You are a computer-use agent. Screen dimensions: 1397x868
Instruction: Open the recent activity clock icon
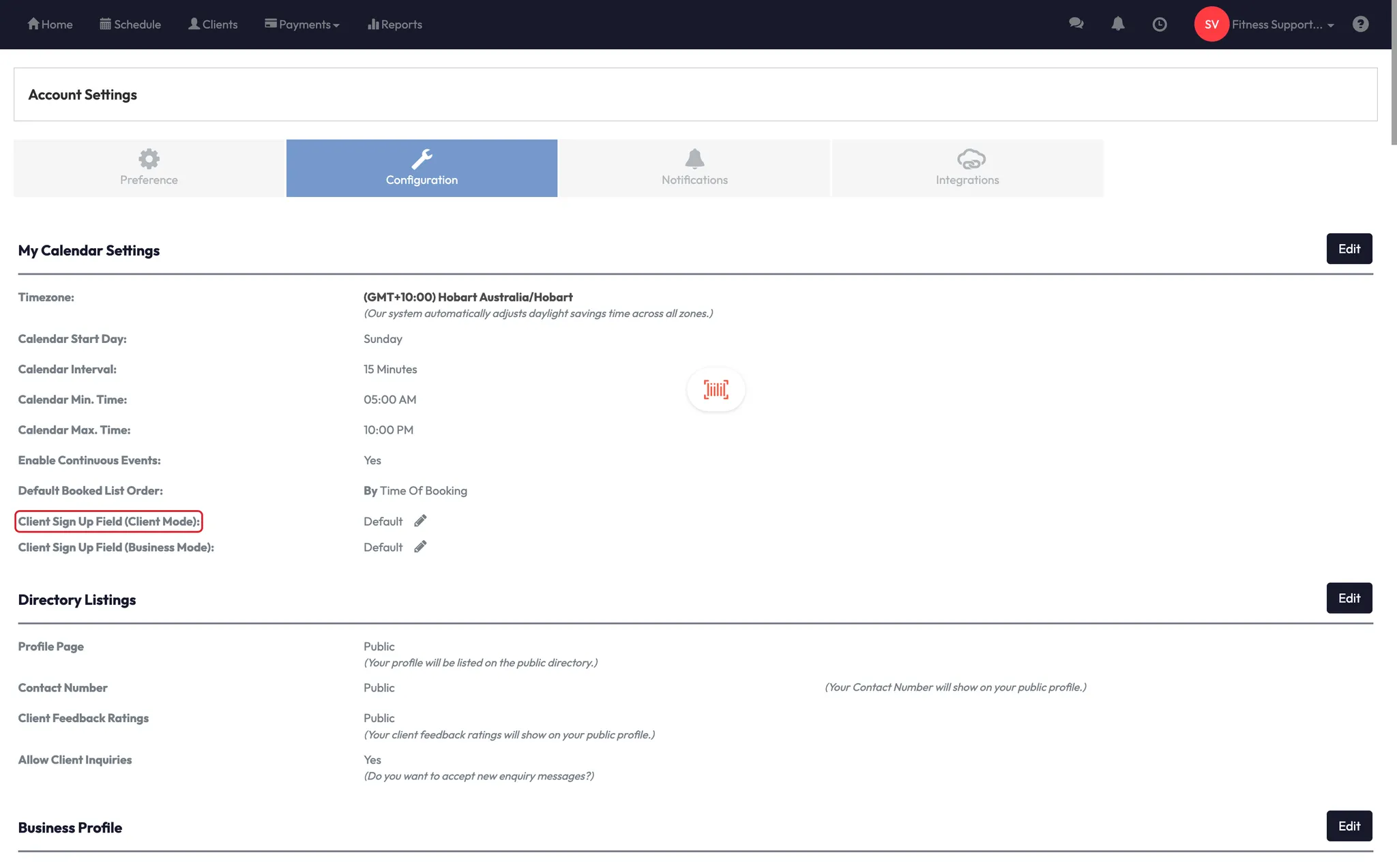coord(1160,24)
